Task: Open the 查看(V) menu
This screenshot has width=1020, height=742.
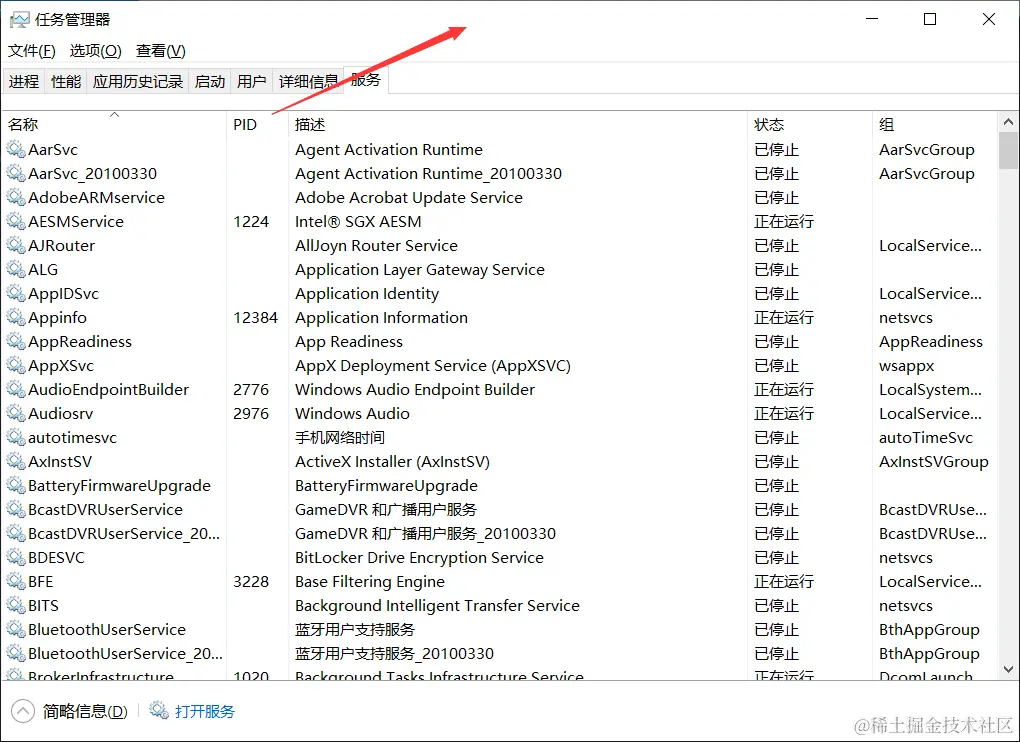Action: (161, 51)
